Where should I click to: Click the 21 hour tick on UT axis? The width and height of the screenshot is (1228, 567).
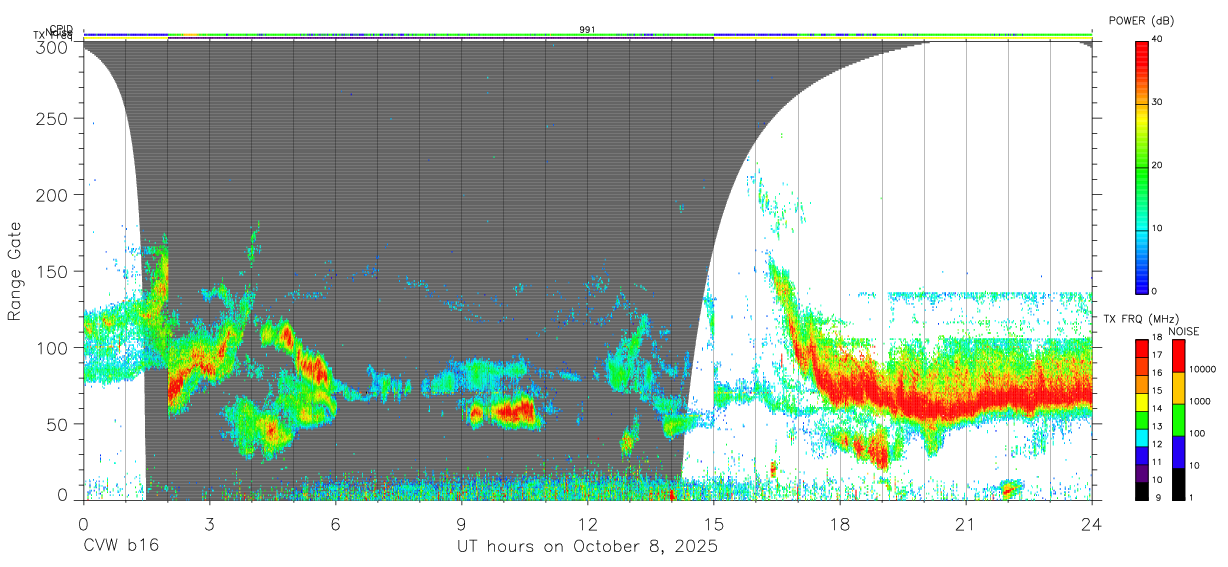click(966, 524)
